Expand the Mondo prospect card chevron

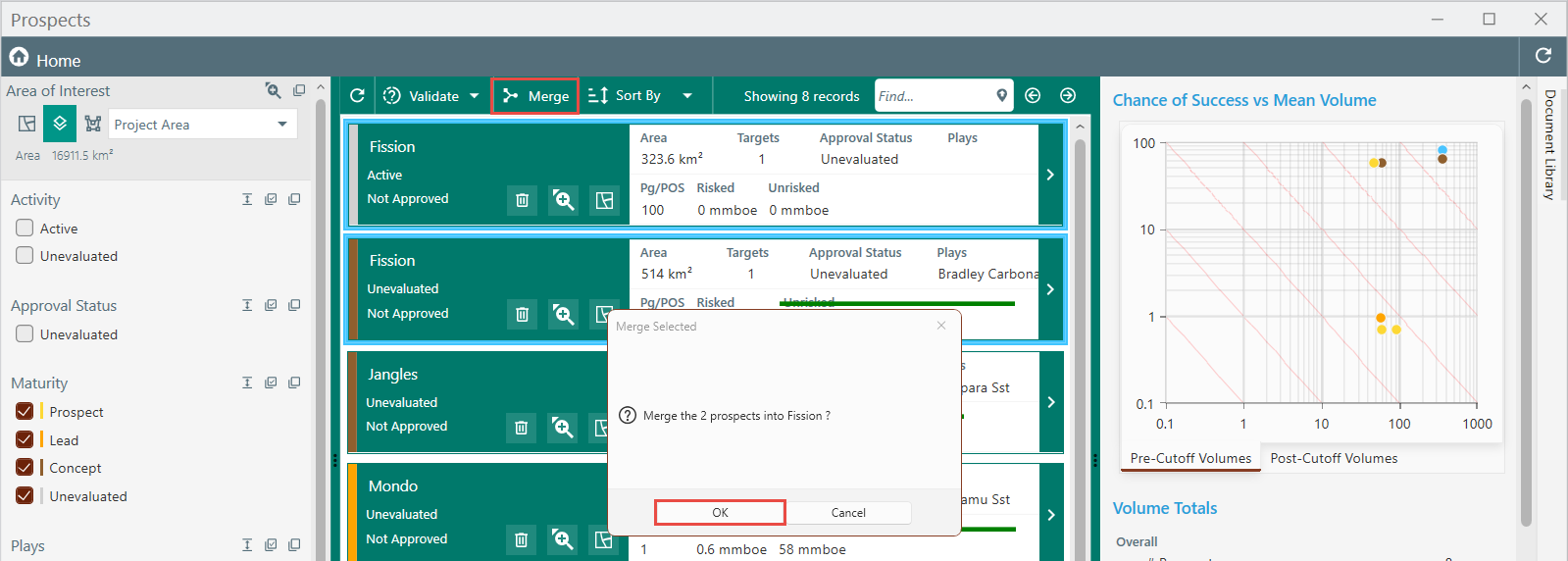(1050, 514)
